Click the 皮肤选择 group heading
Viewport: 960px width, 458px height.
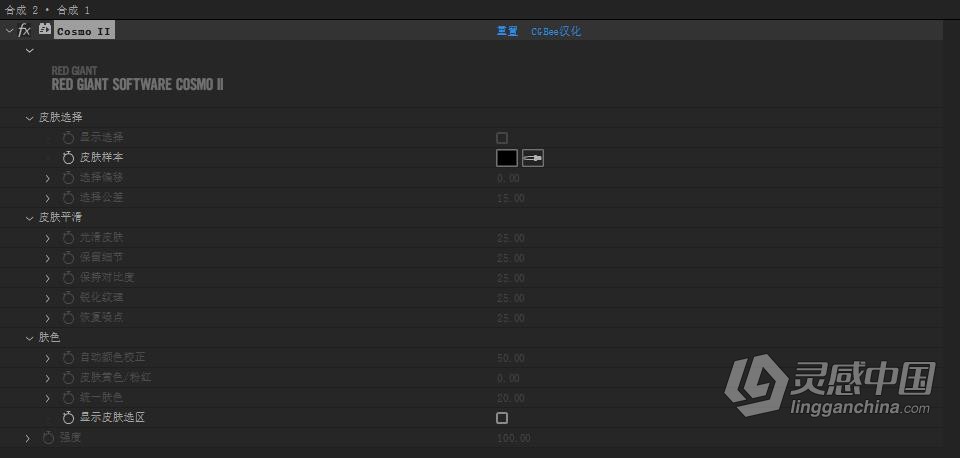coord(61,118)
